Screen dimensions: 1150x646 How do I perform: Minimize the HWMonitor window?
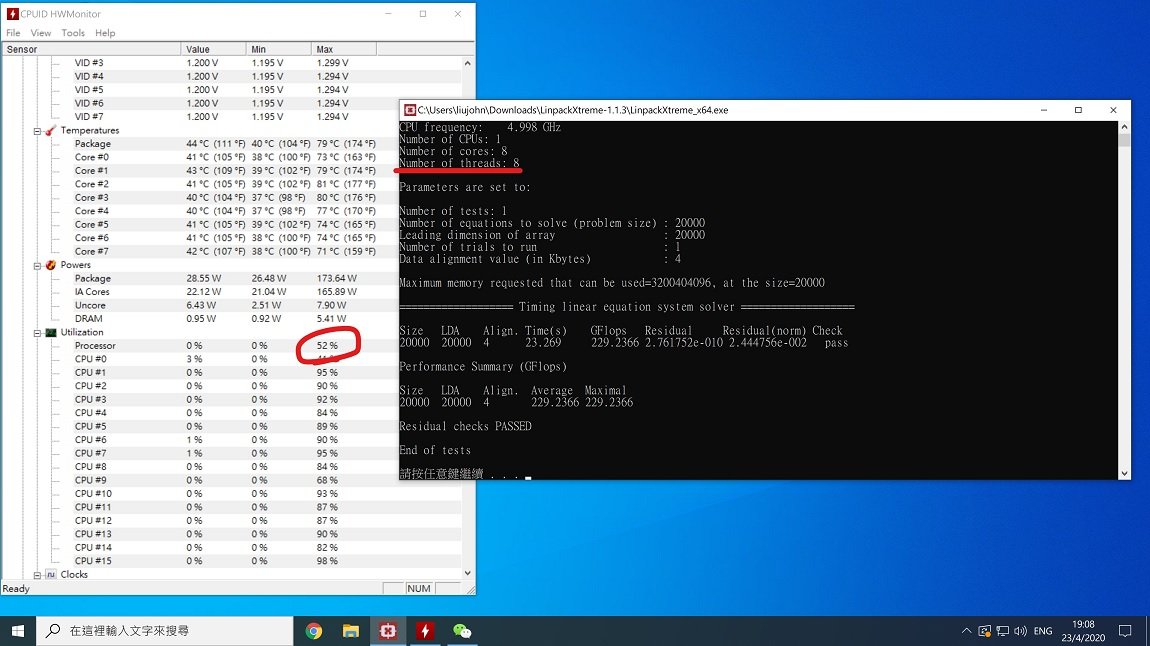point(388,14)
